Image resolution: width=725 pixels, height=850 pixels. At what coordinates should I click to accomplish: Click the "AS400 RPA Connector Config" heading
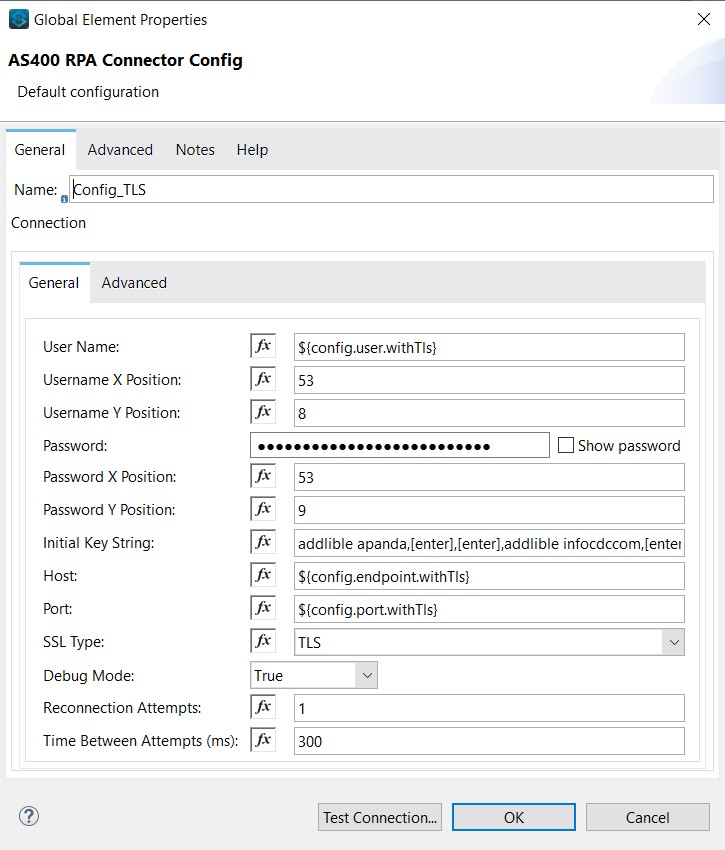coord(125,60)
